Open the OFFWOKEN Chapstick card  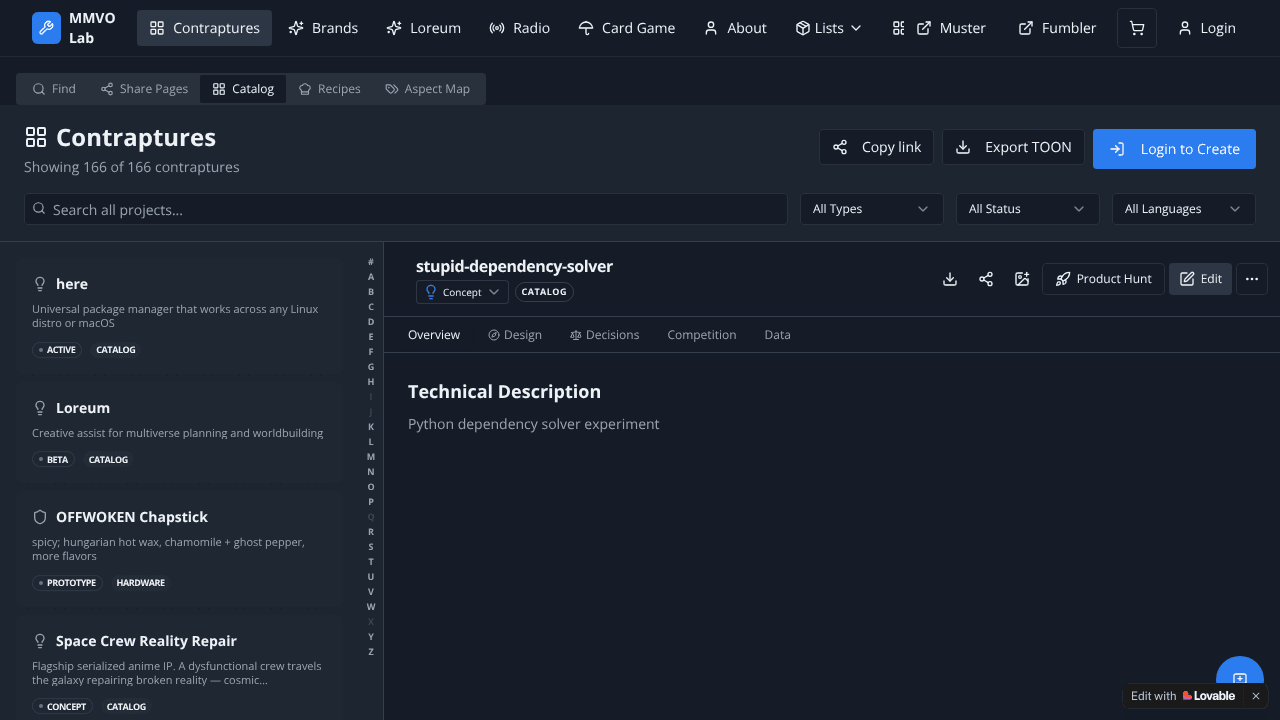[x=179, y=549]
